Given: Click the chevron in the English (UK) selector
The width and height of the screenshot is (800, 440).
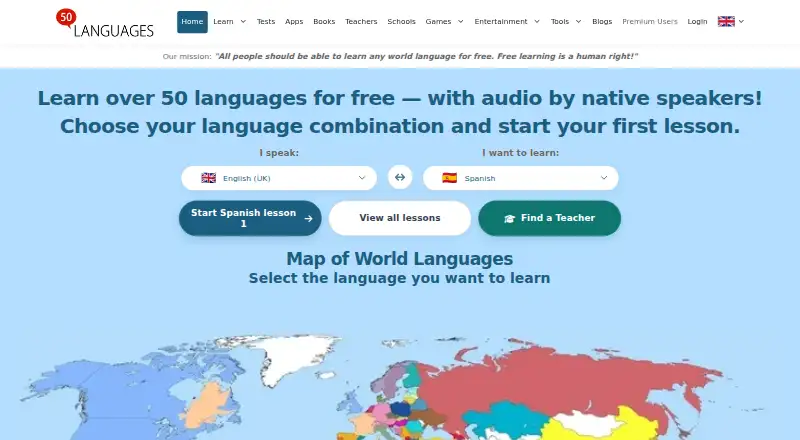Looking at the screenshot, I should (x=362, y=178).
